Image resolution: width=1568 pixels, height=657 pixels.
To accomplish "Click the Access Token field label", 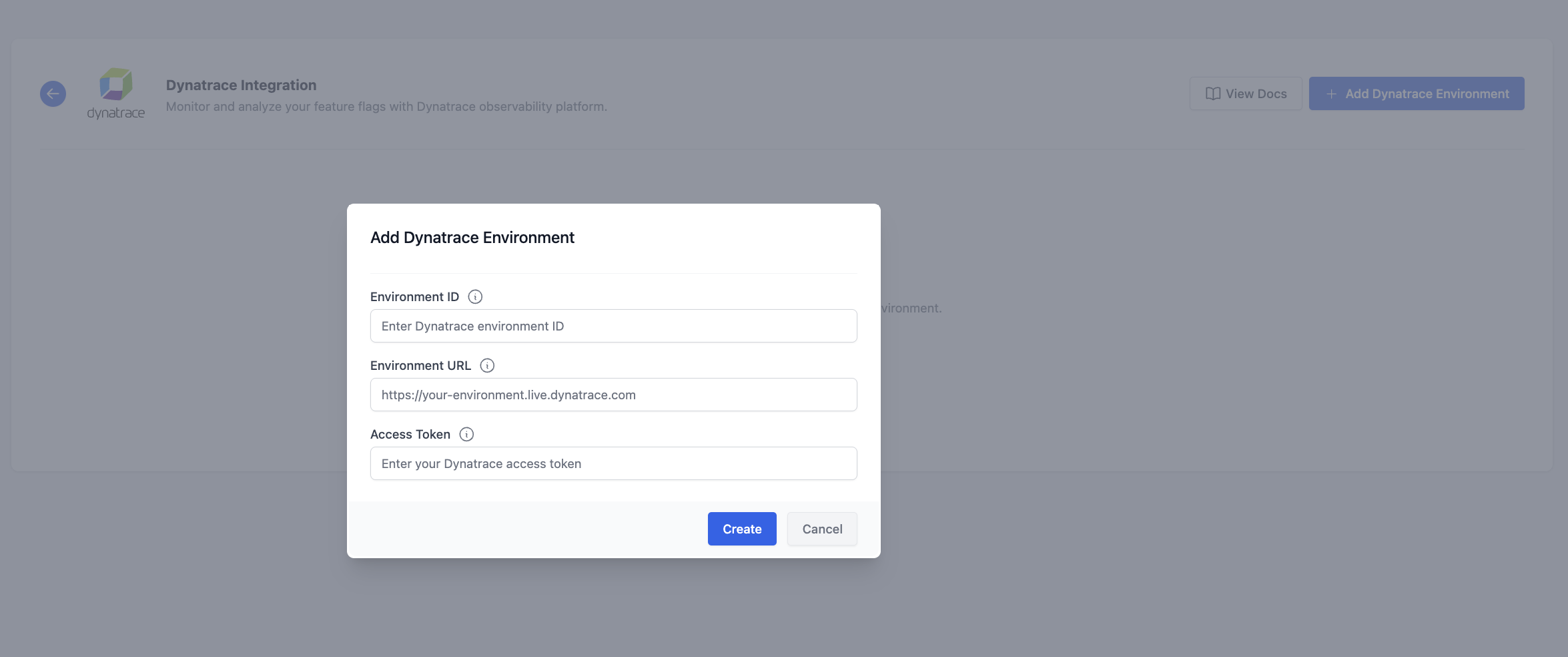I will (410, 434).
